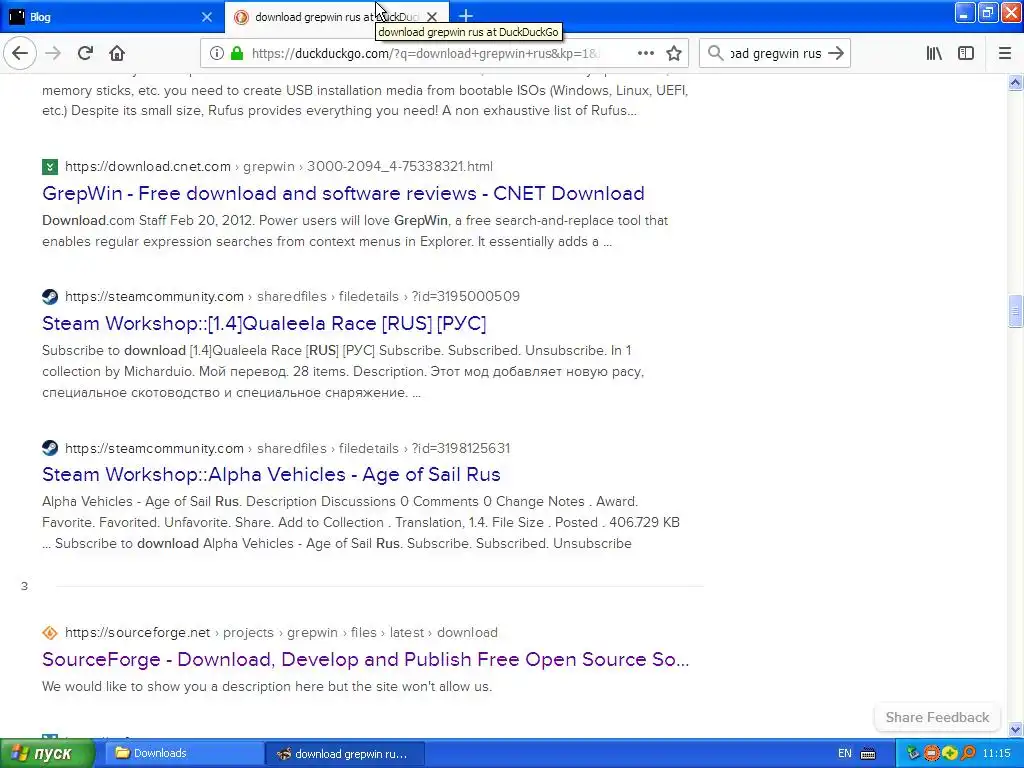Click the green secure connection padlock

[236, 54]
